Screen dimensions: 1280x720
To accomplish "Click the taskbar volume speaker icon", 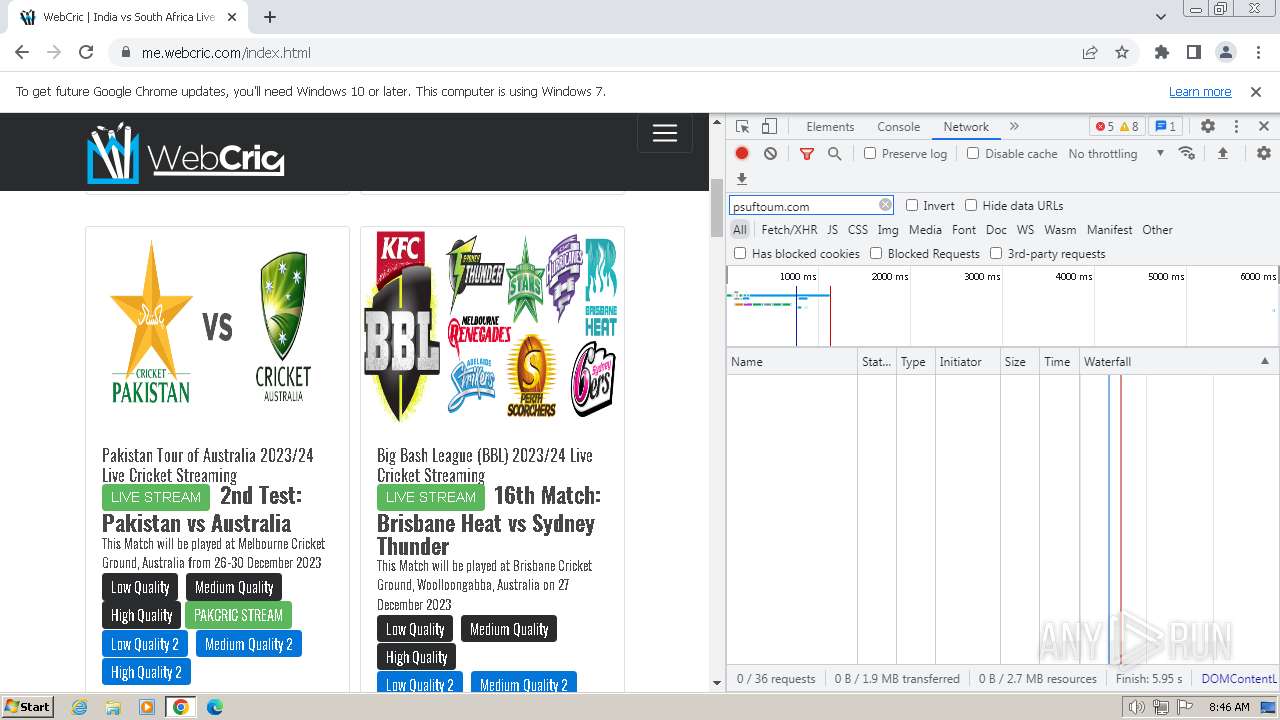I will pos(1136,707).
